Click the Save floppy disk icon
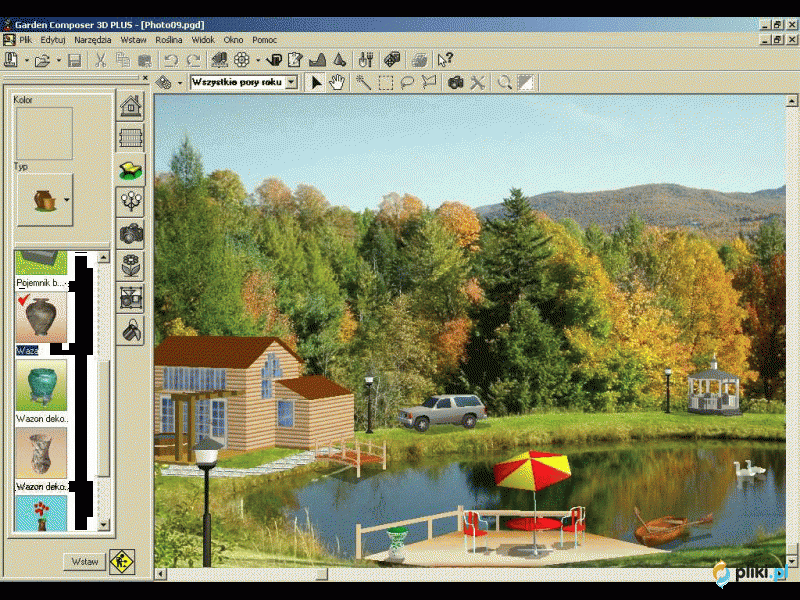 tap(75, 61)
